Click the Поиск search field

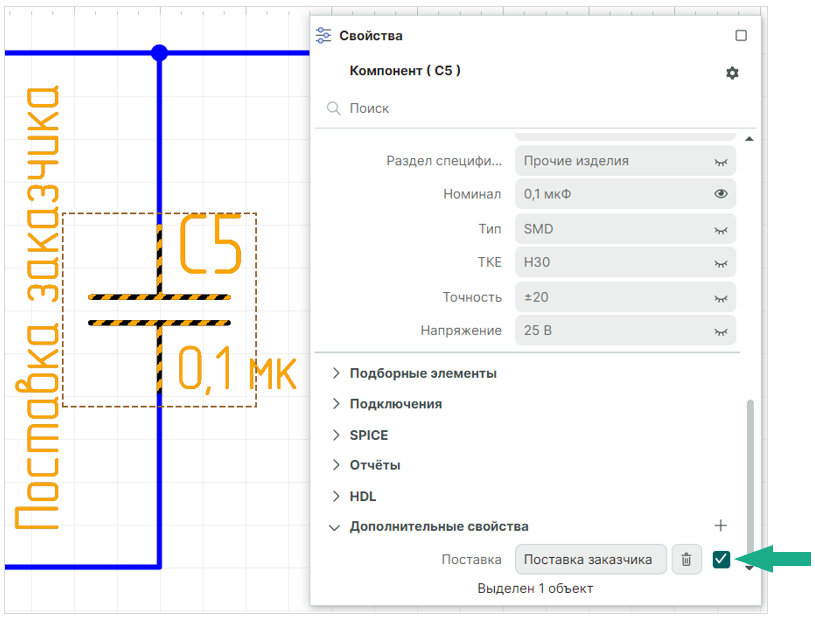point(530,108)
